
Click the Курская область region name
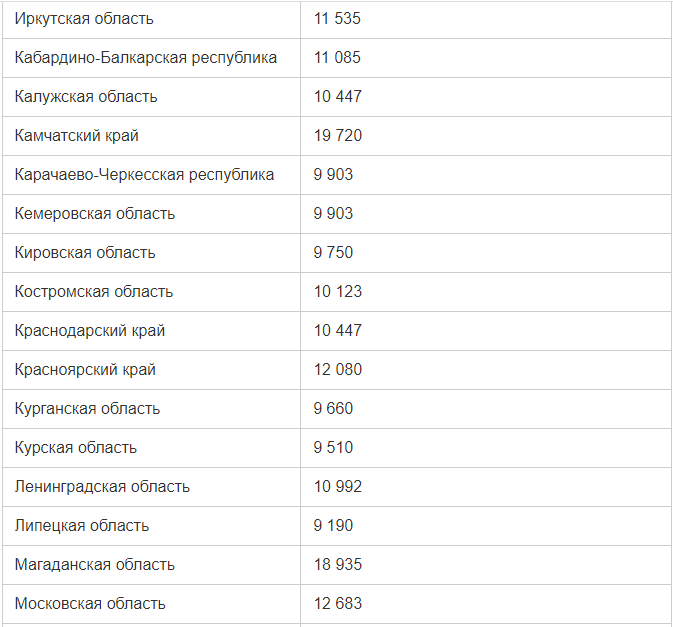coord(76,448)
